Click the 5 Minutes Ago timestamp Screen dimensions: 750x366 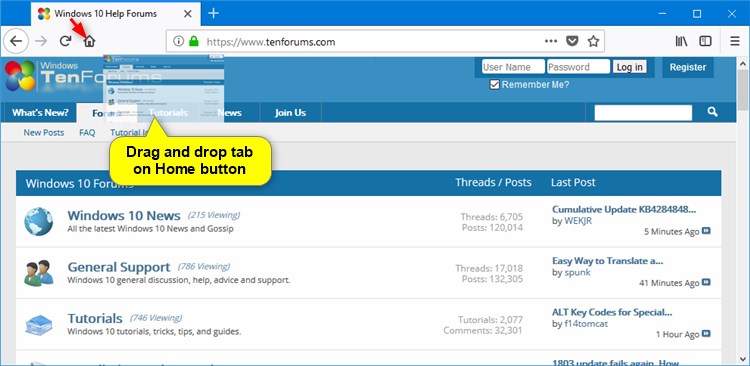coord(672,232)
